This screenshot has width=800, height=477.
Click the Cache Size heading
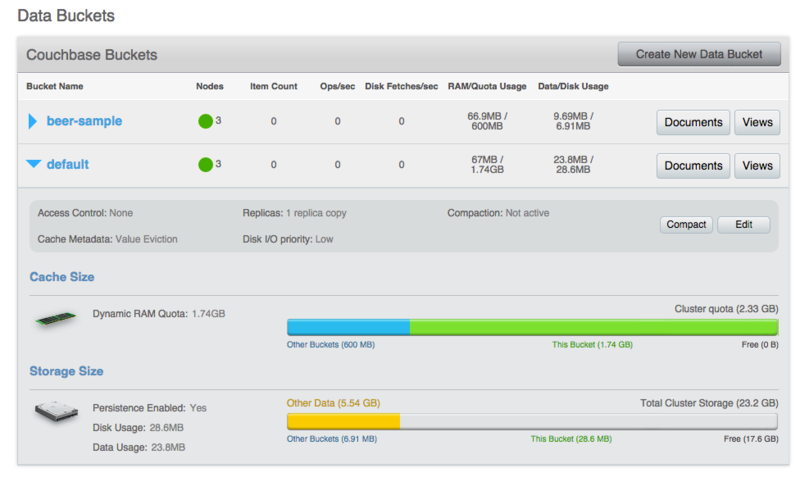tap(62, 277)
